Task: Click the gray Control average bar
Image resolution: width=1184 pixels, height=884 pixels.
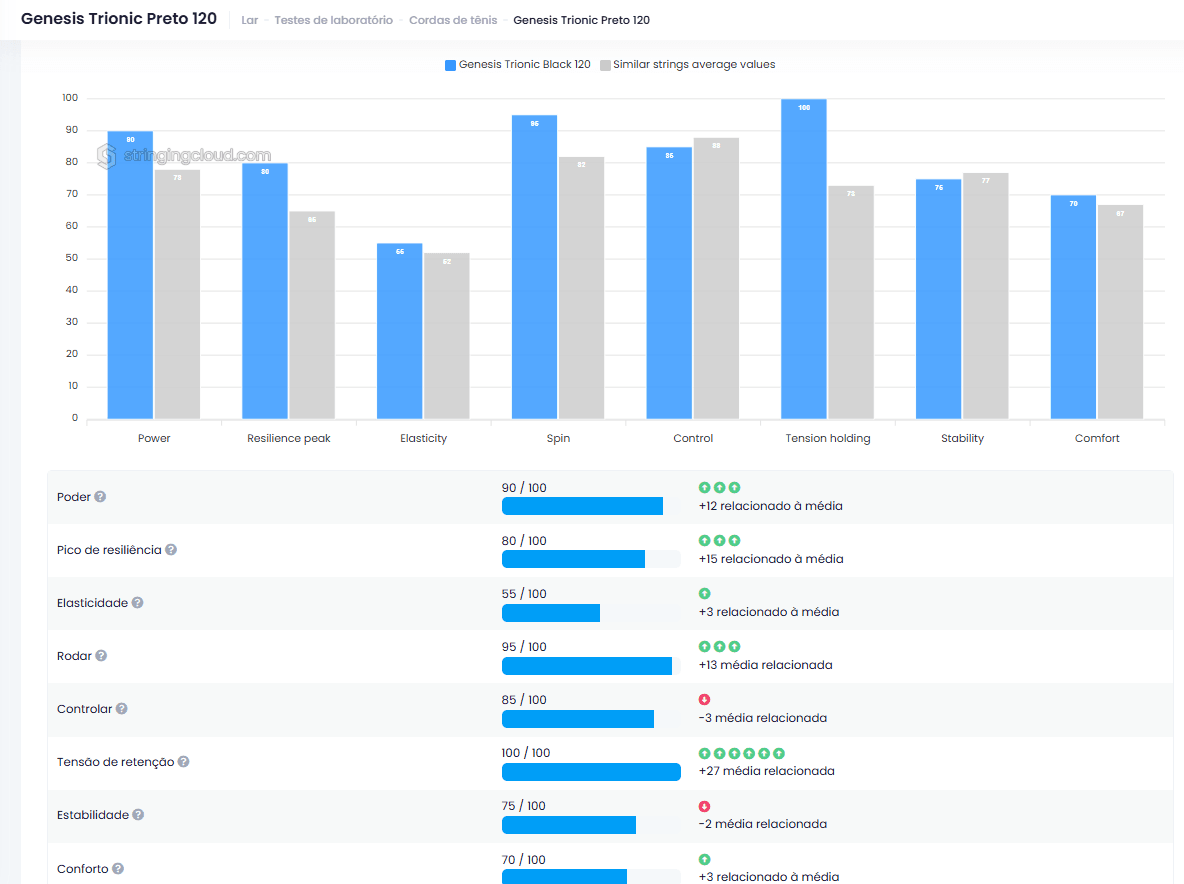Action: click(716, 279)
